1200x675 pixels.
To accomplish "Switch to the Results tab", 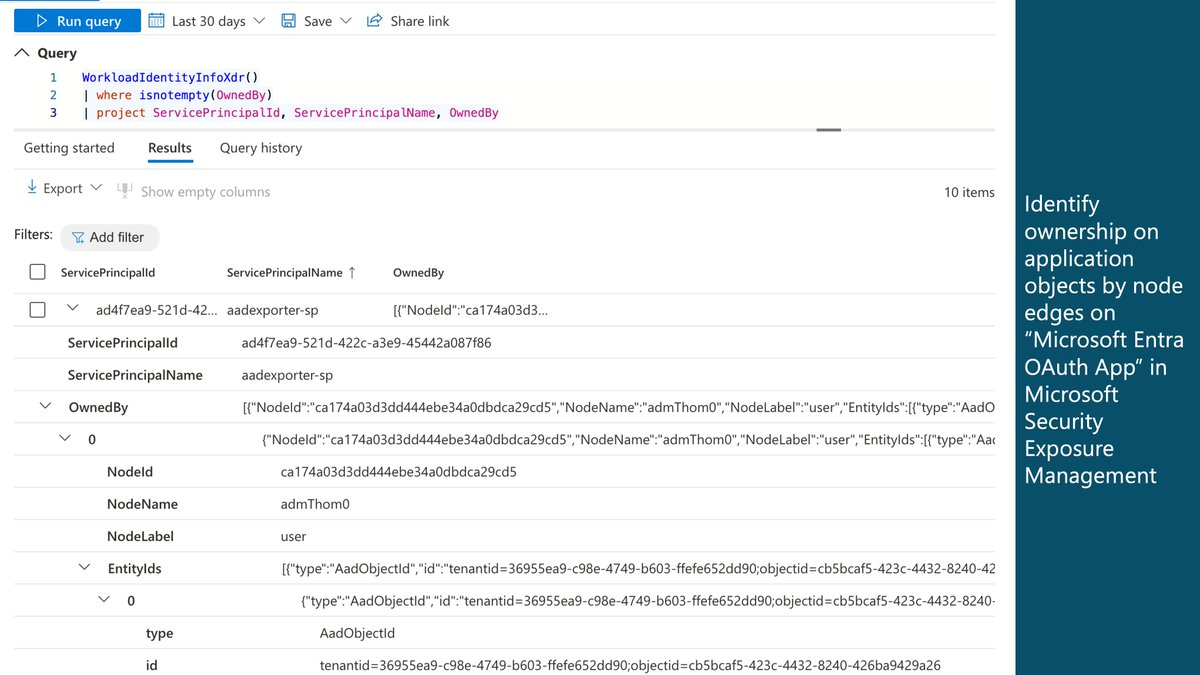I will pos(170,148).
